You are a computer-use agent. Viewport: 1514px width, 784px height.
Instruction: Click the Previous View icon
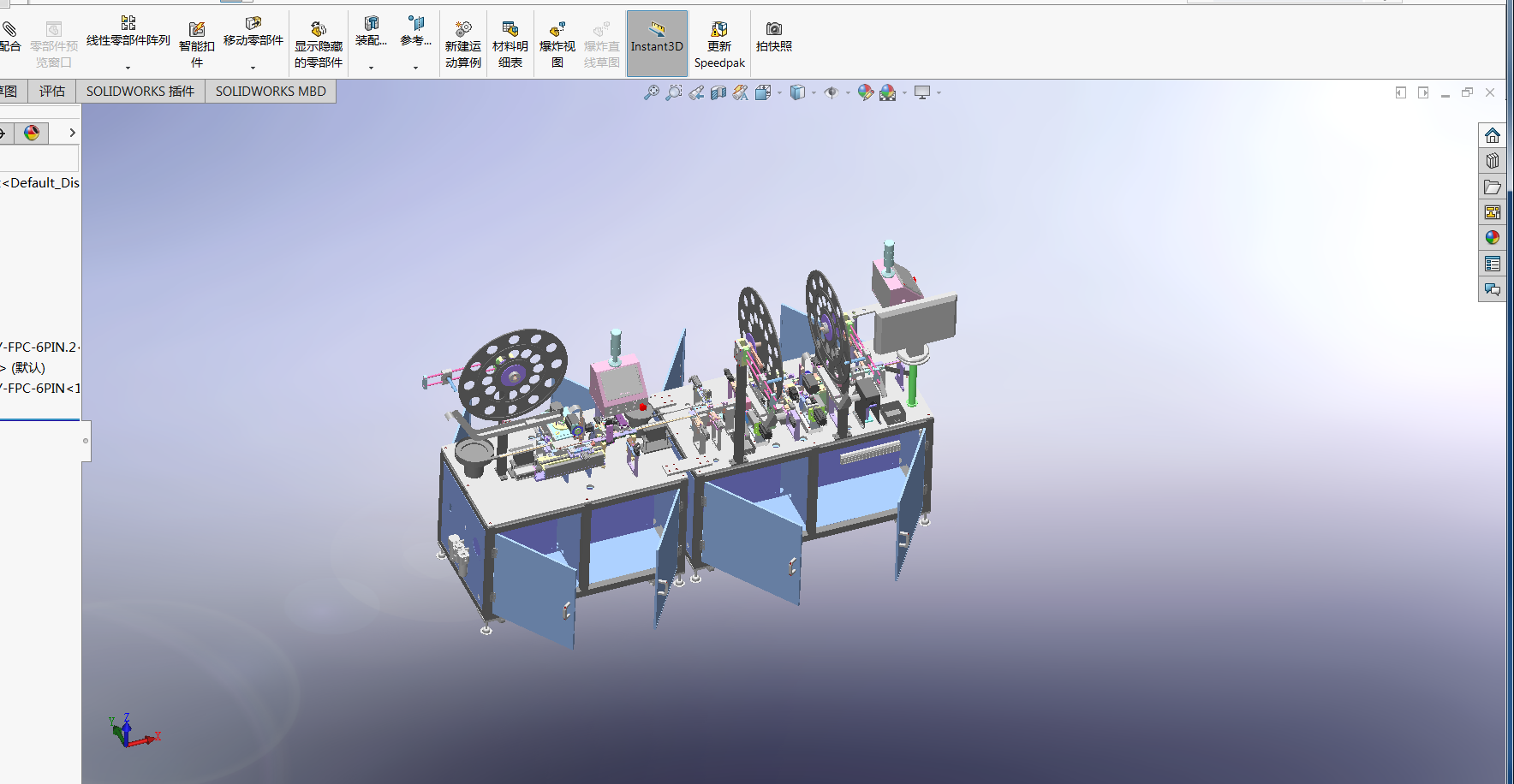tap(696, 92)
